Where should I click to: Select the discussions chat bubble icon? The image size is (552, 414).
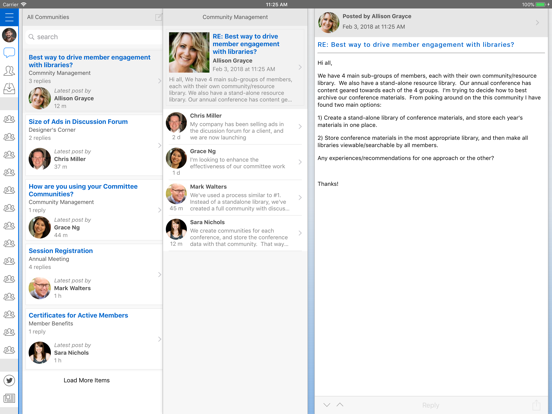point(9,53)
